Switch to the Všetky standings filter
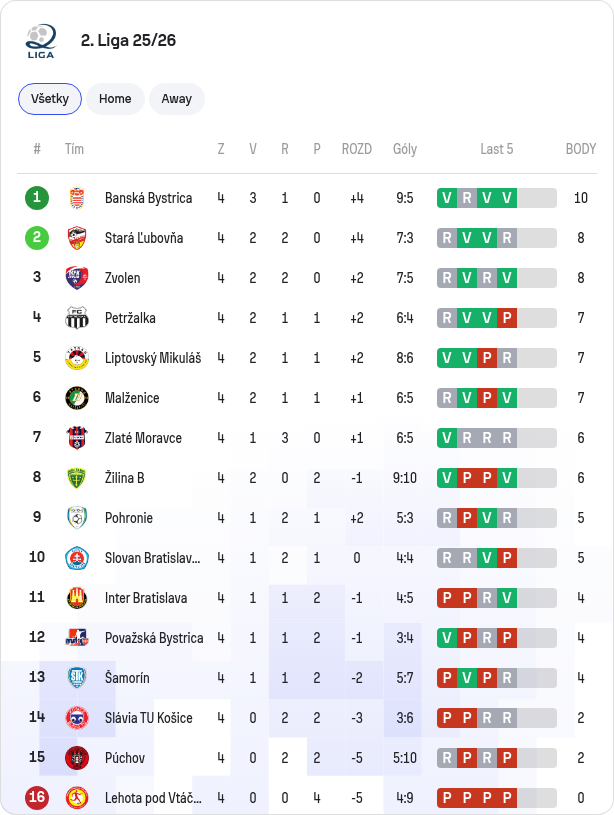 pyautogui.click(x=50, y=99)
